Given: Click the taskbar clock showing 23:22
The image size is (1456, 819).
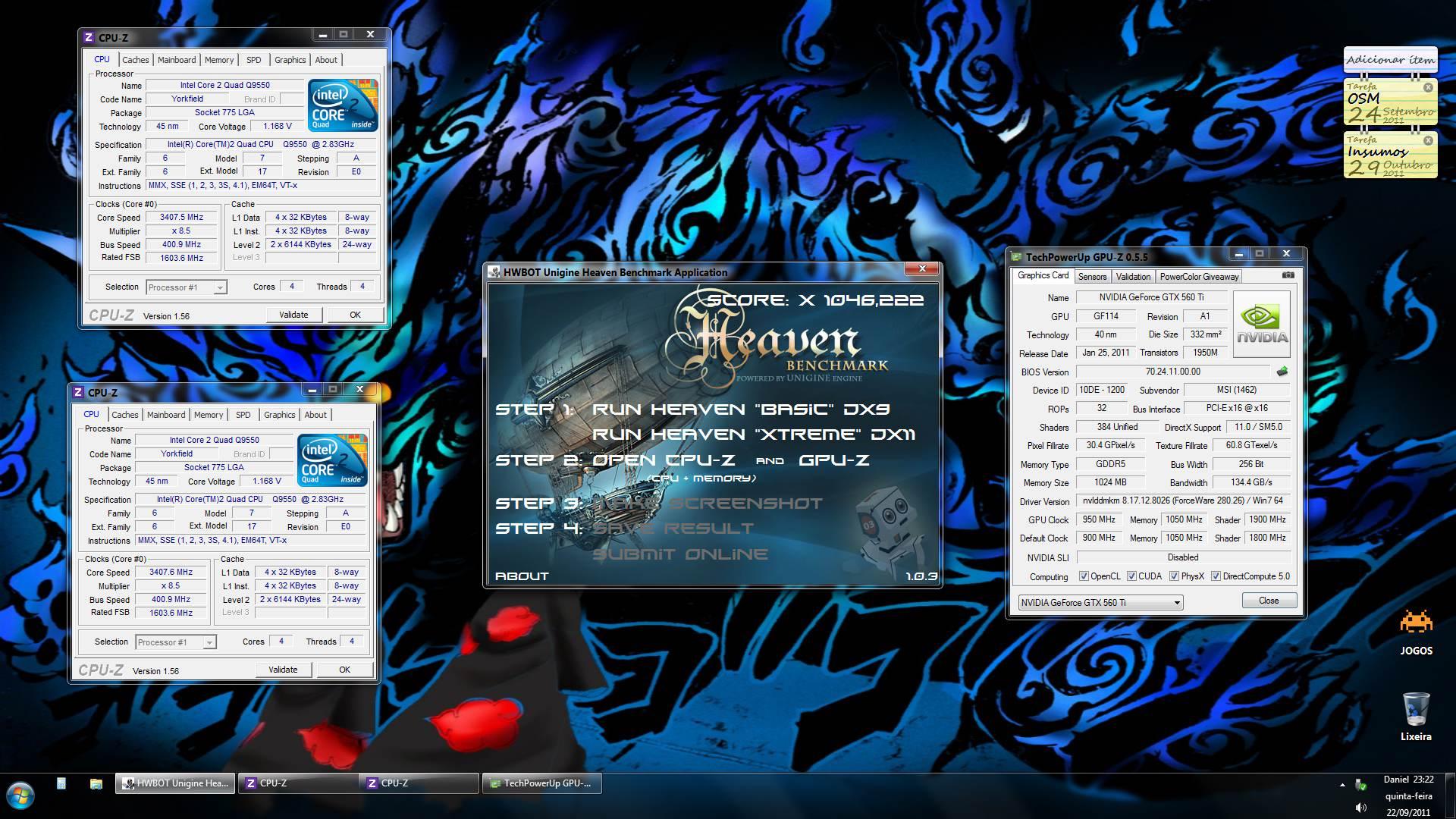Looking at the screenshot, I should point(1409,795).
